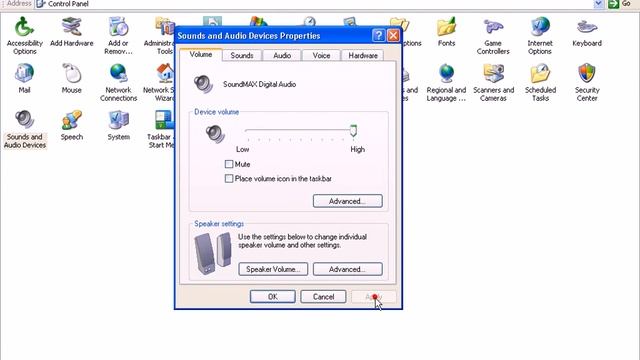Expand the Address bar dropdown arrow
Screen dimensions: 640x360
pyautogui.click(x=598, y=4)
